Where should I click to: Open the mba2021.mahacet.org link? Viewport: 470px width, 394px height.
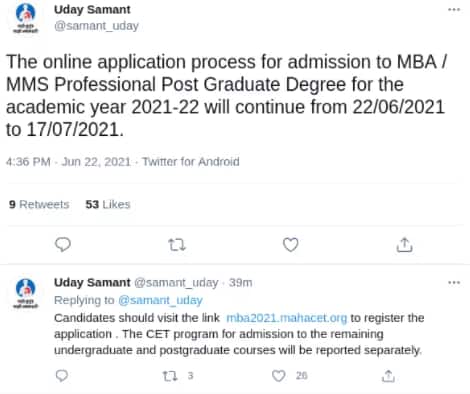287,318
